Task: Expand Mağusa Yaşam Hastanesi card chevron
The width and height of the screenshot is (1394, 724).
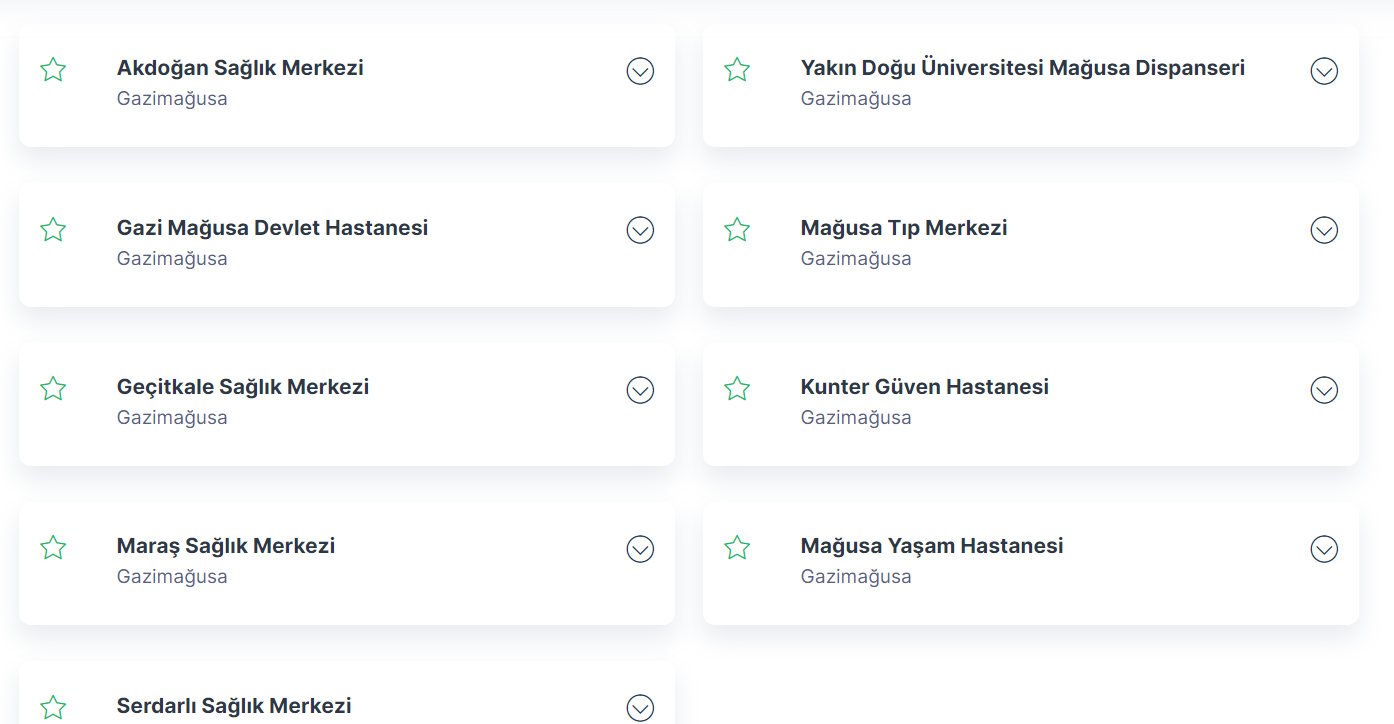Action: click(x=1324, y=549)
